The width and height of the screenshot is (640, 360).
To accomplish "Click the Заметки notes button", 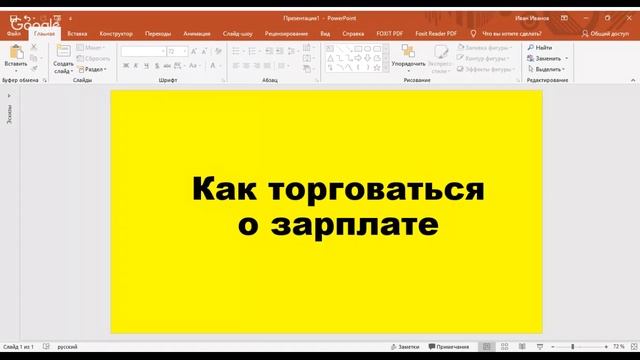I will click(x=405, y=347).
